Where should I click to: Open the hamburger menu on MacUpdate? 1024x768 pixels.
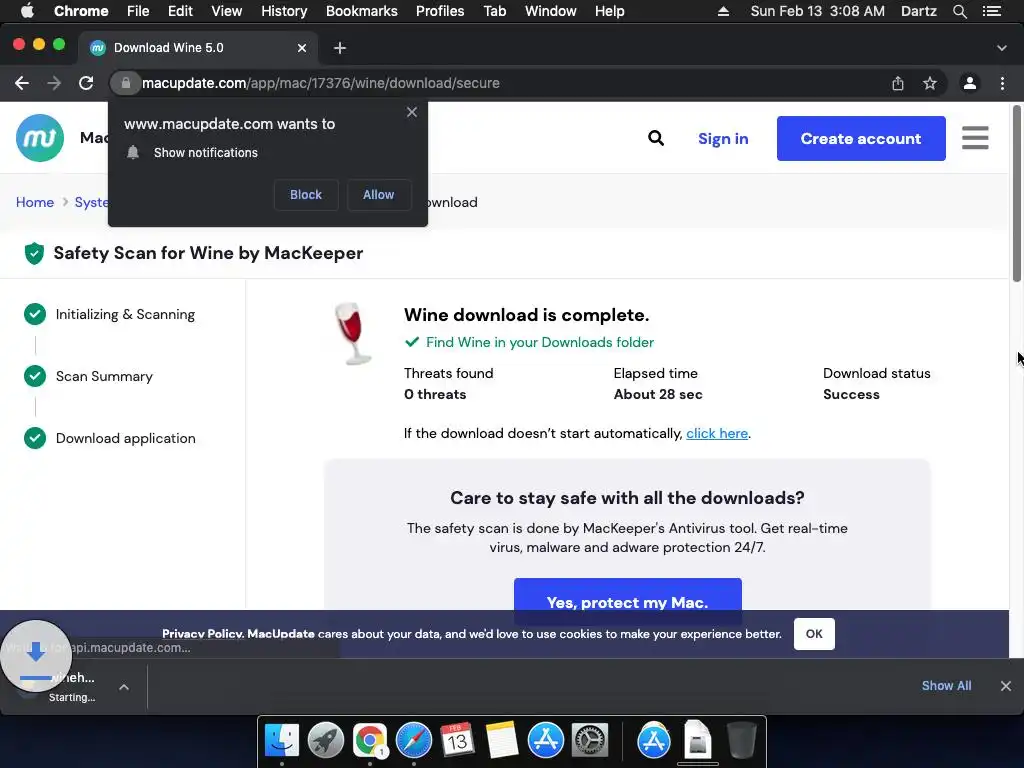(x=975, y=138)
